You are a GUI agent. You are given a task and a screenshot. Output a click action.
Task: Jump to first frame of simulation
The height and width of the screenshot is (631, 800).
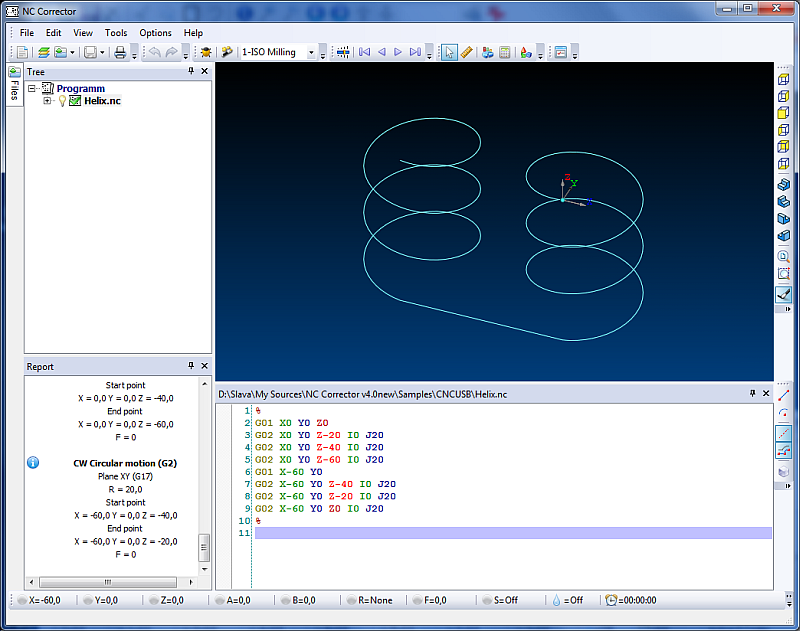[x=365, y=52]
